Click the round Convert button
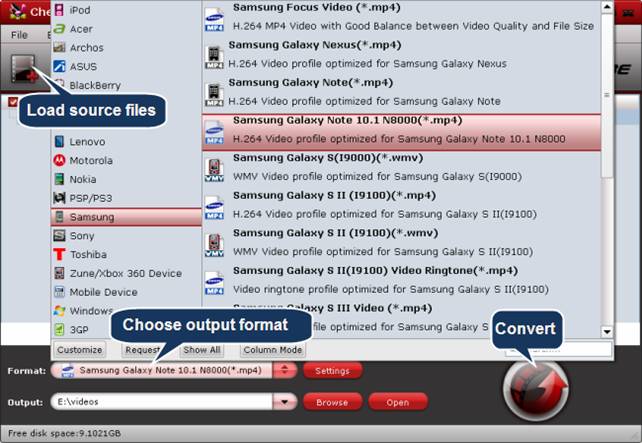The width and height of the screenshot is (642, 443). pyautogui.click(x=535, y=389)
